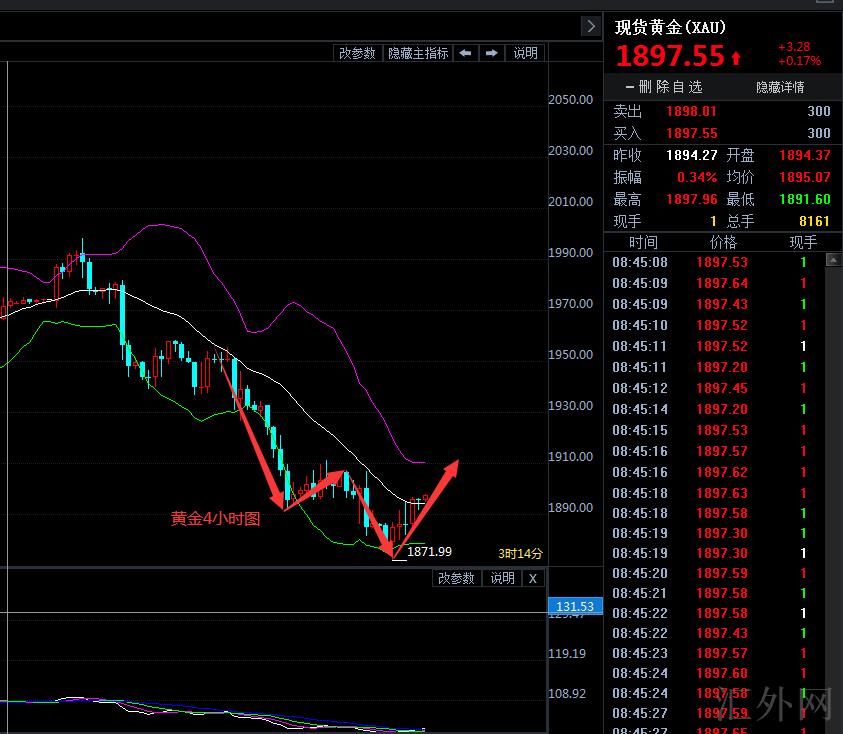
Task: Click the scroll-up arrow of tick list
Action: [833, 259]
